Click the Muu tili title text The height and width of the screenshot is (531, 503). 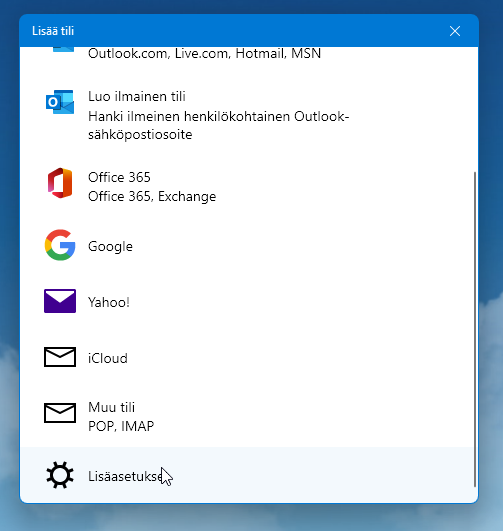111,407
